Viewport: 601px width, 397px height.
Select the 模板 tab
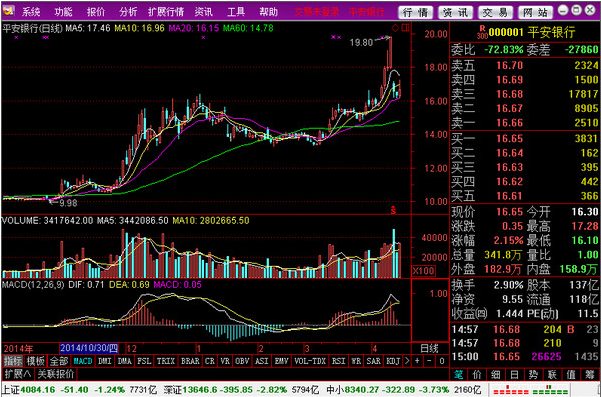pyautogui.click(x=36, y=361)
